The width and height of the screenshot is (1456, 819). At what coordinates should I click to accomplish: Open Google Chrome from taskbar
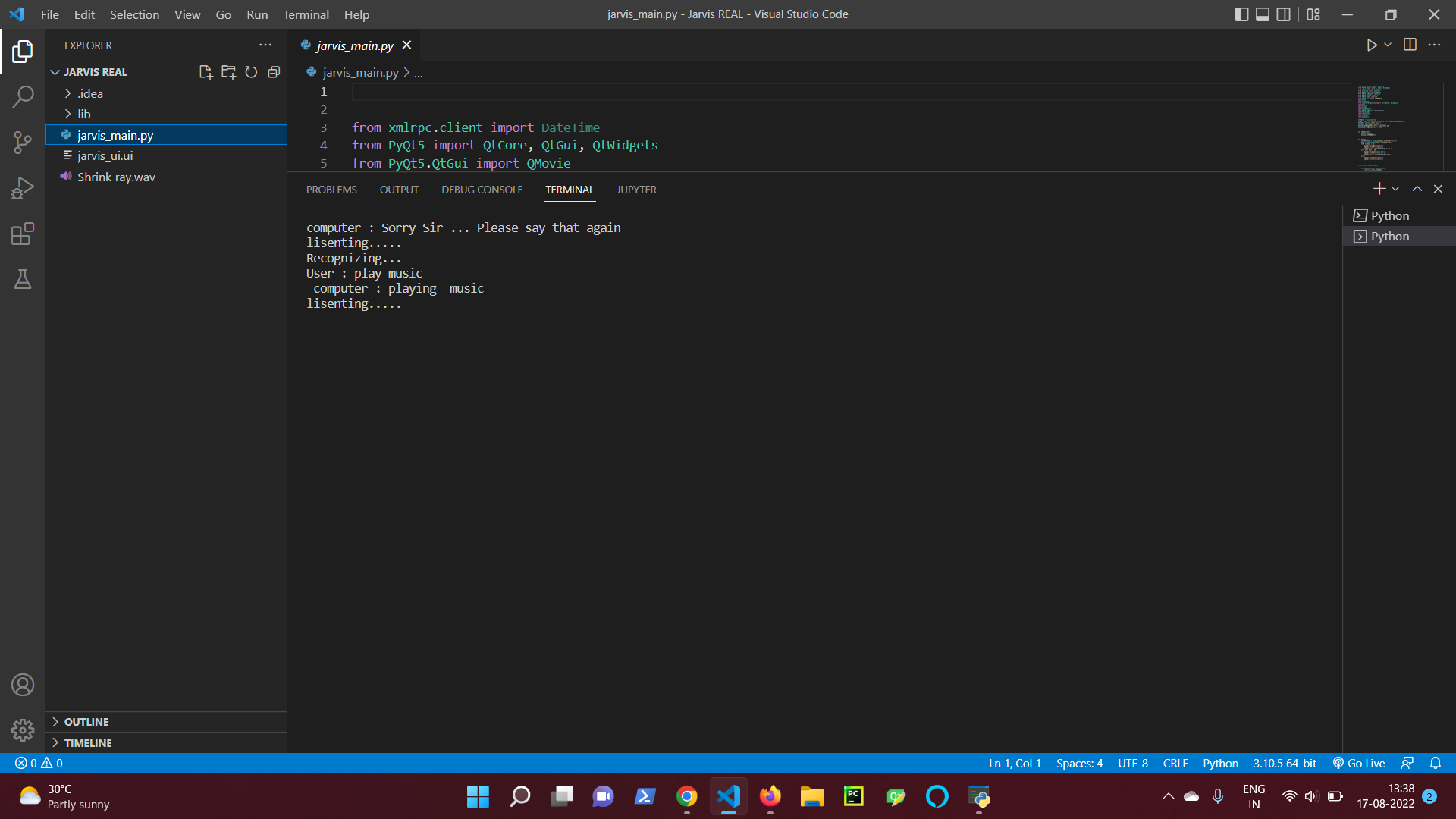point(687,796)
